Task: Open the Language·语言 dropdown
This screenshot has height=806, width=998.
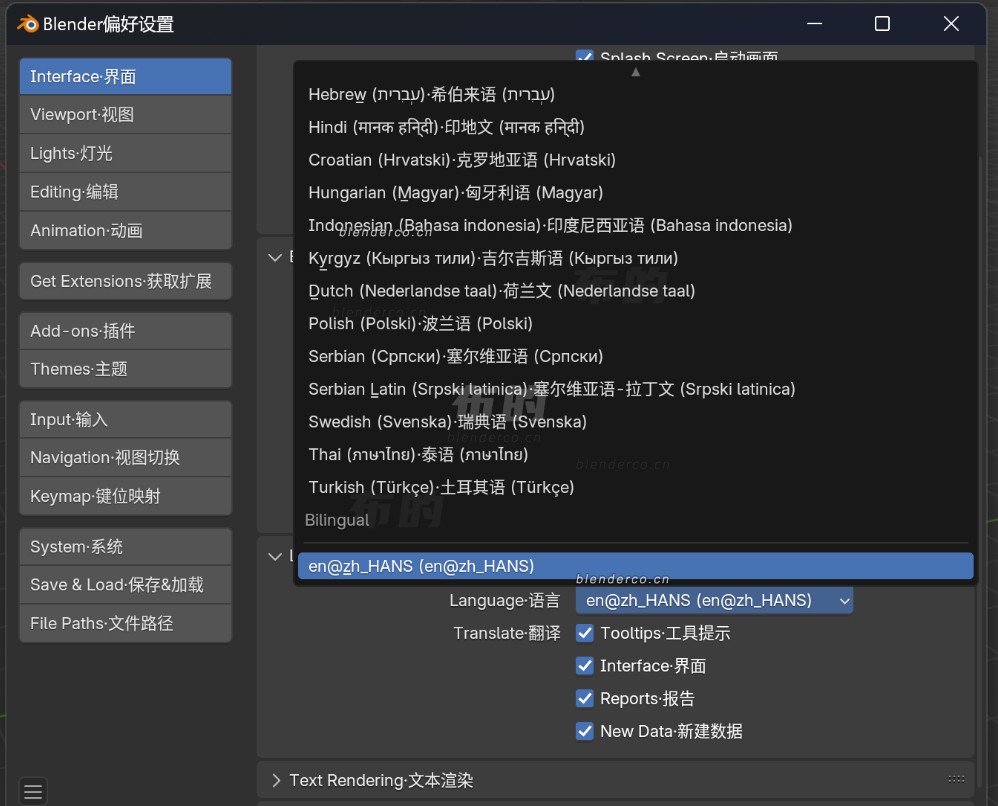Action: [x=714, y=600]
